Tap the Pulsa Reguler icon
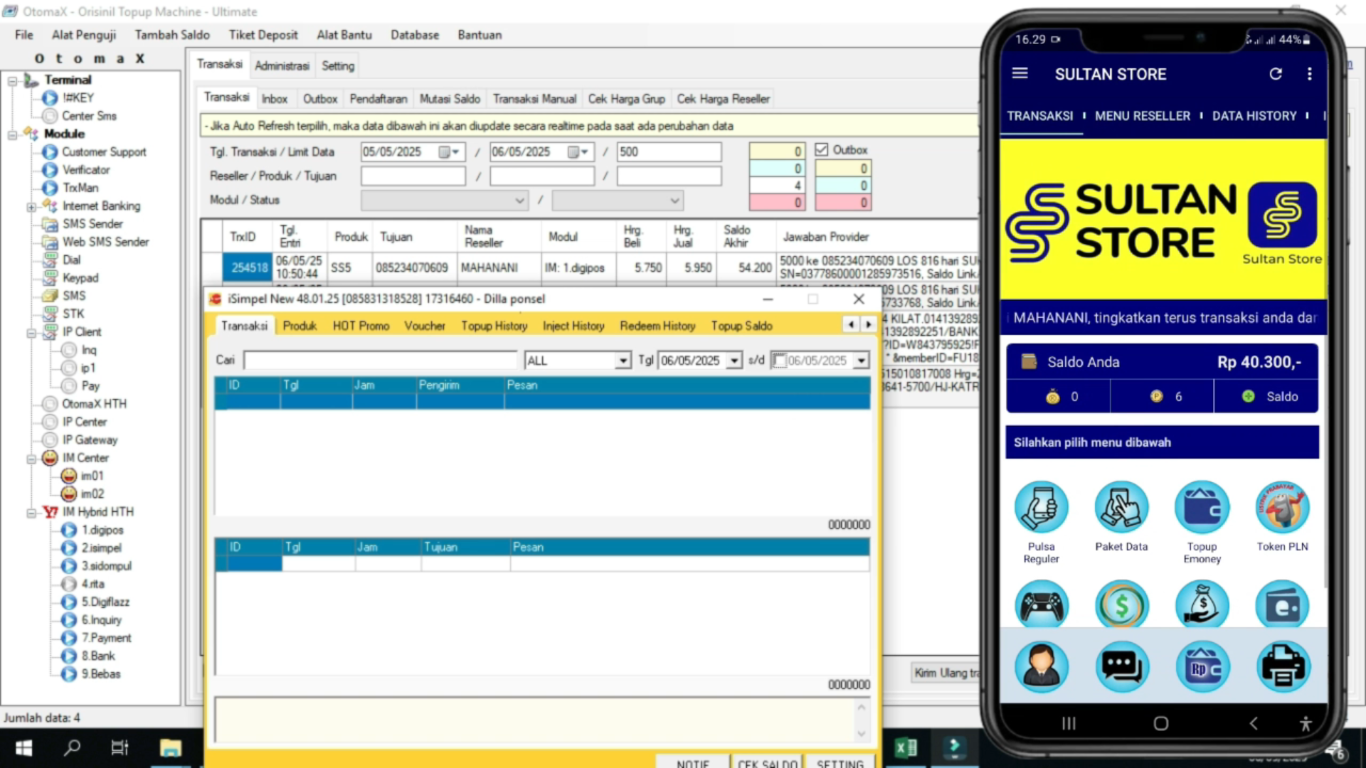 coord(1041,507)
